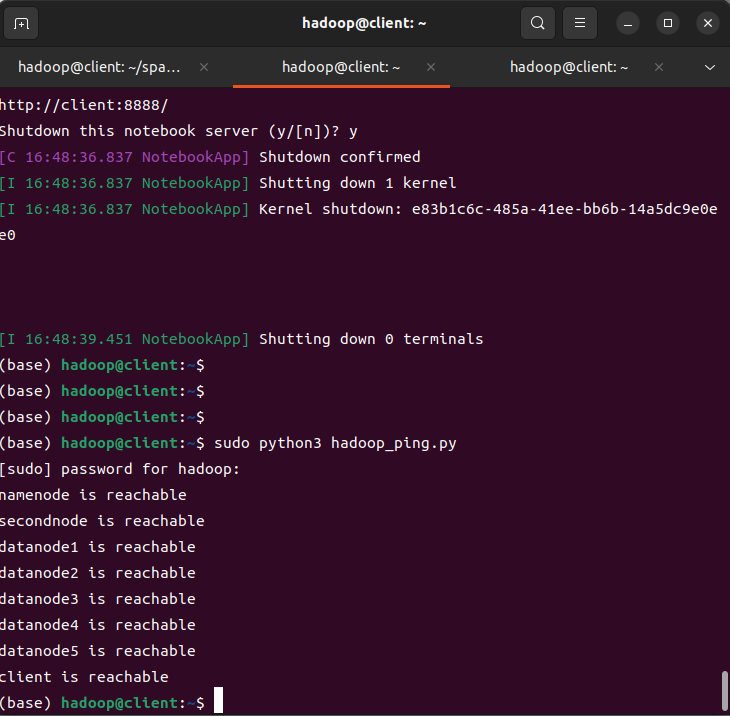Click 'client is reachable' output
Image resolution: width=730 pixels, height=716 pixels.
(x=84, y=677)
